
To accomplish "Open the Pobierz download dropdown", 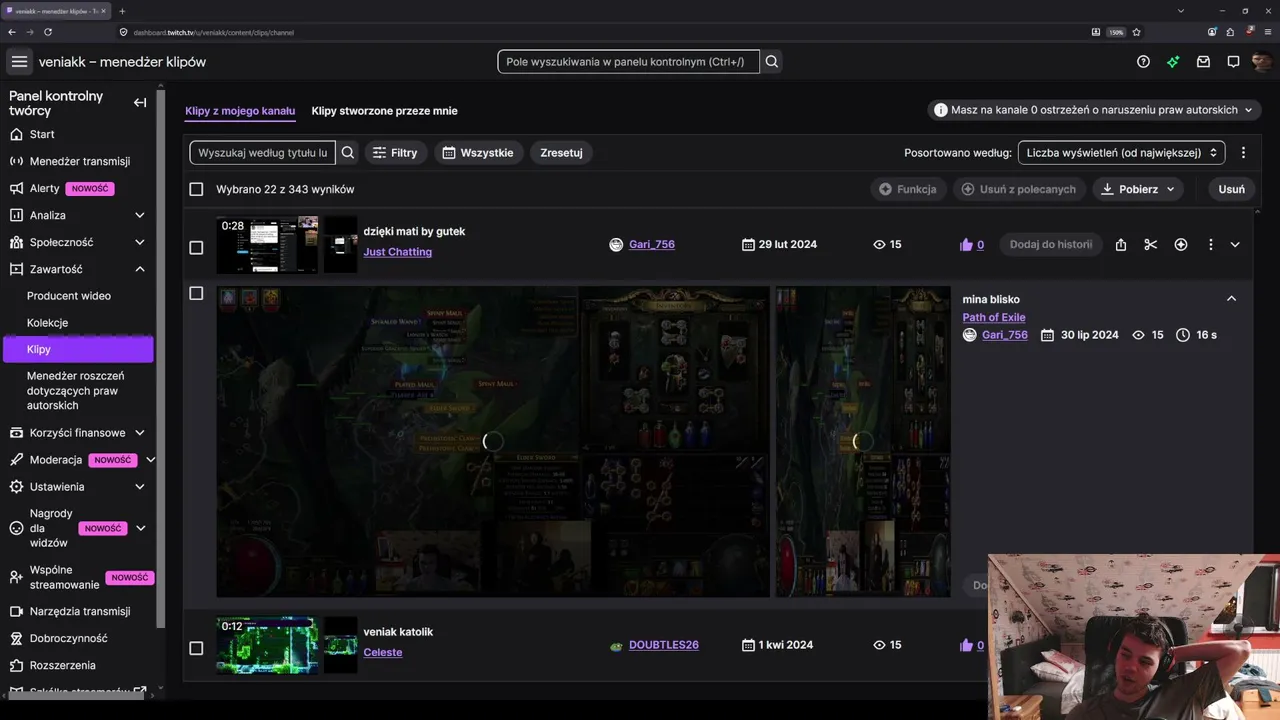I will point(1138,189).
